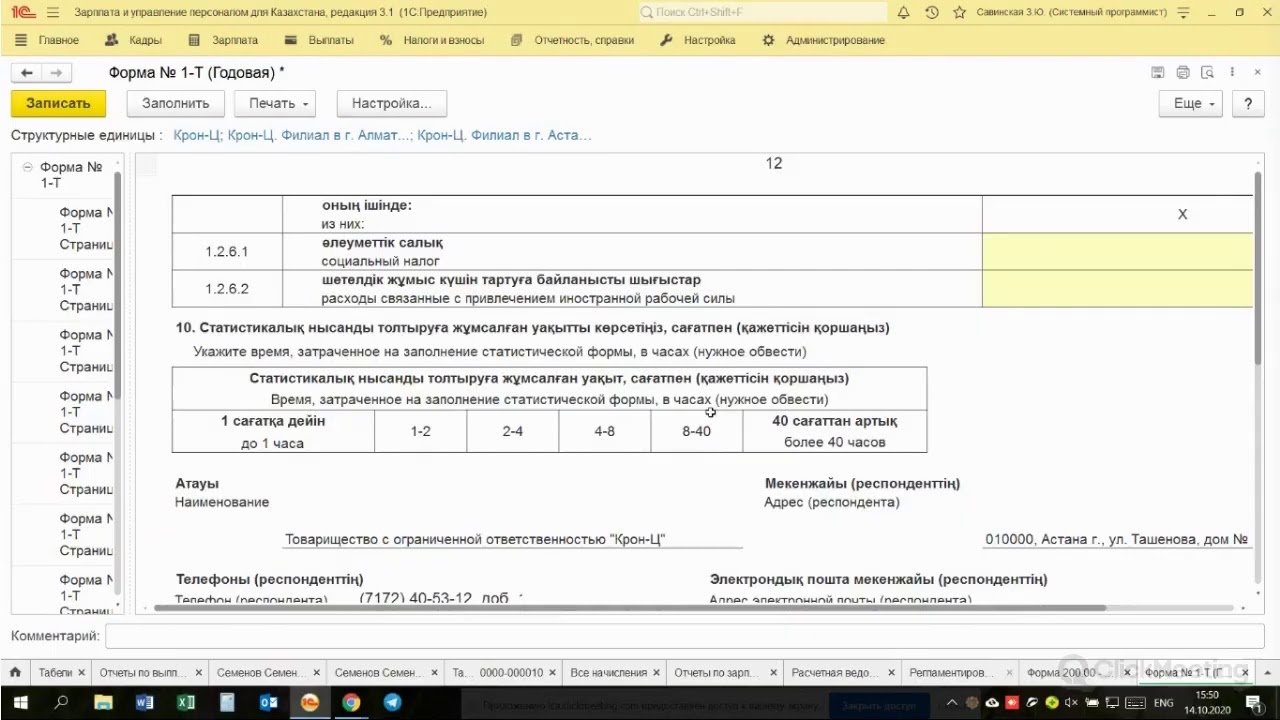The width and height of the screenshot is (1280, 720).
Task: Open service settings lines icon near username
Action: click(x=1184, y=12)
